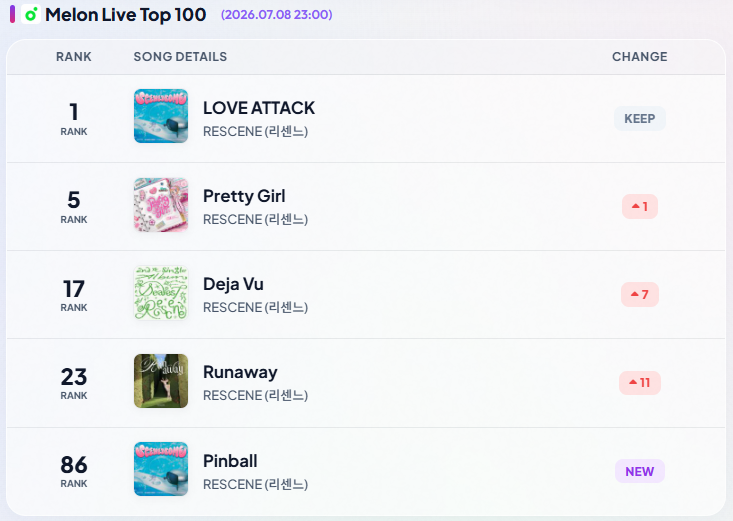Click the CHANGE column header
The height and width of the screenshot is (521, 733).
click(x=640, y=57)
